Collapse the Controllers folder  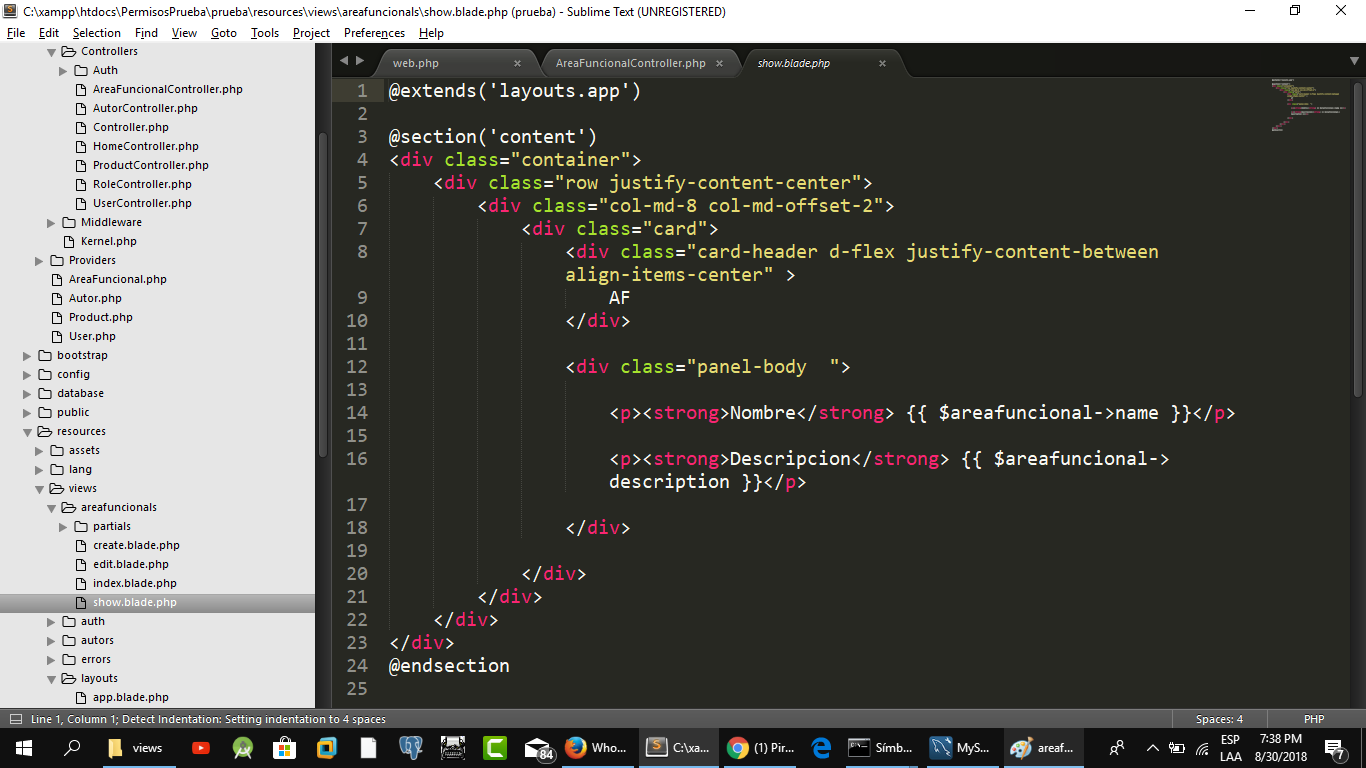[x=52, y=51]
